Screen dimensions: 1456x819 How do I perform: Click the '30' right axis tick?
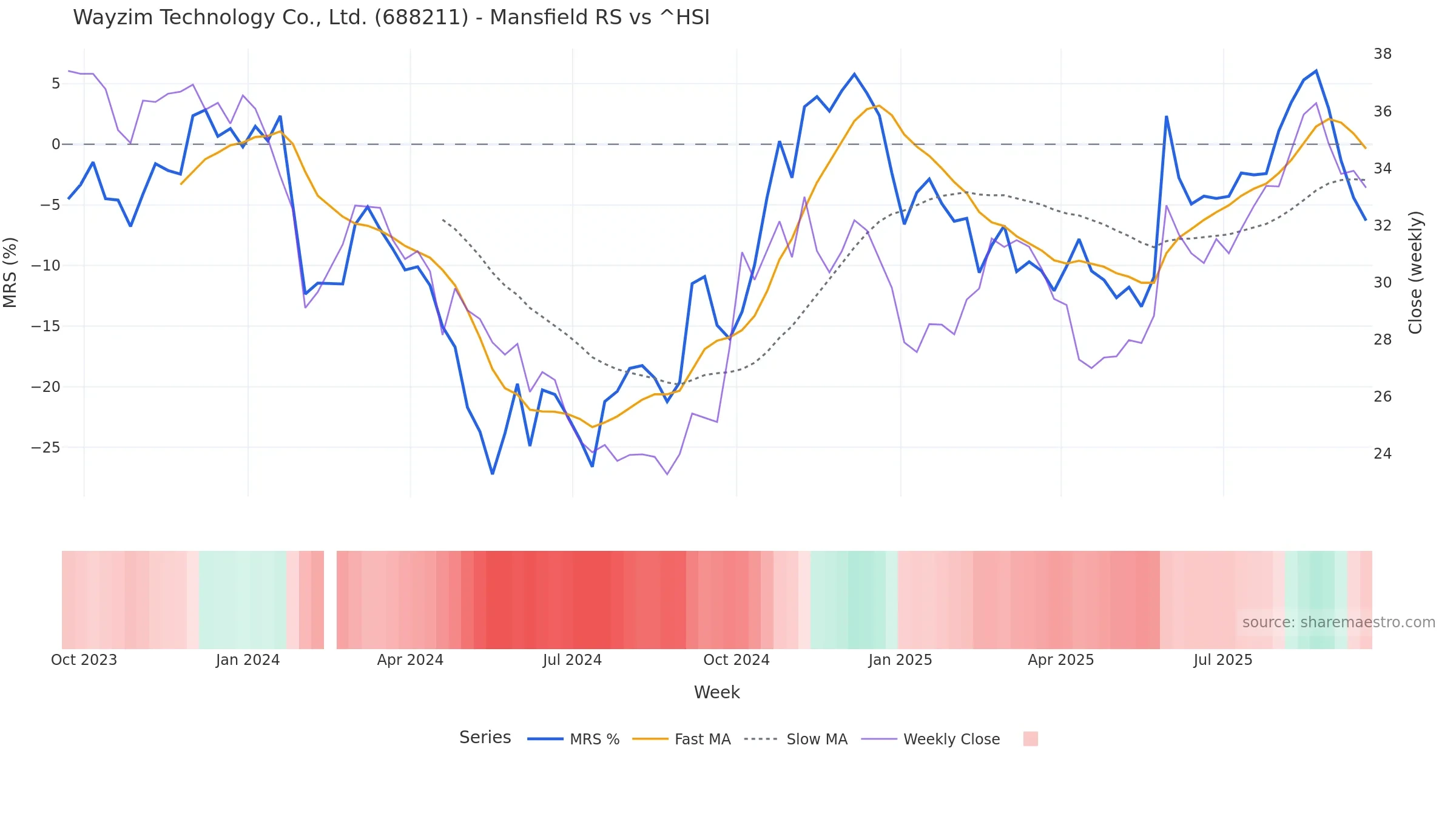pos(1383,283)
